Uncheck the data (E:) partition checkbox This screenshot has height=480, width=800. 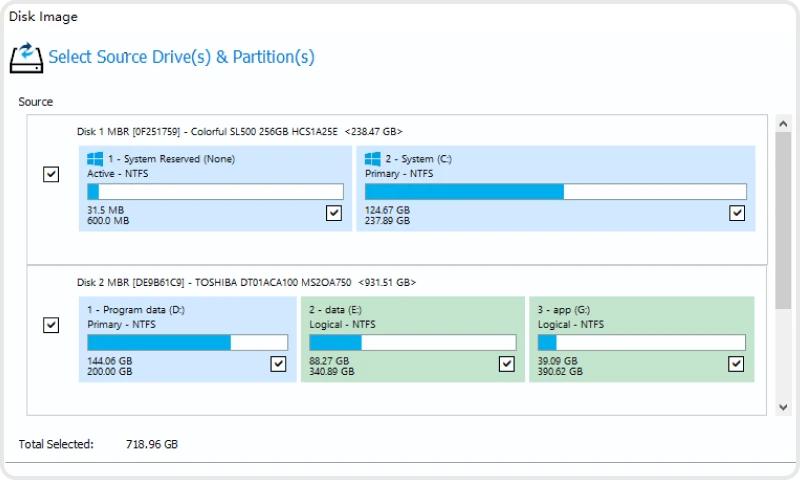507,364
